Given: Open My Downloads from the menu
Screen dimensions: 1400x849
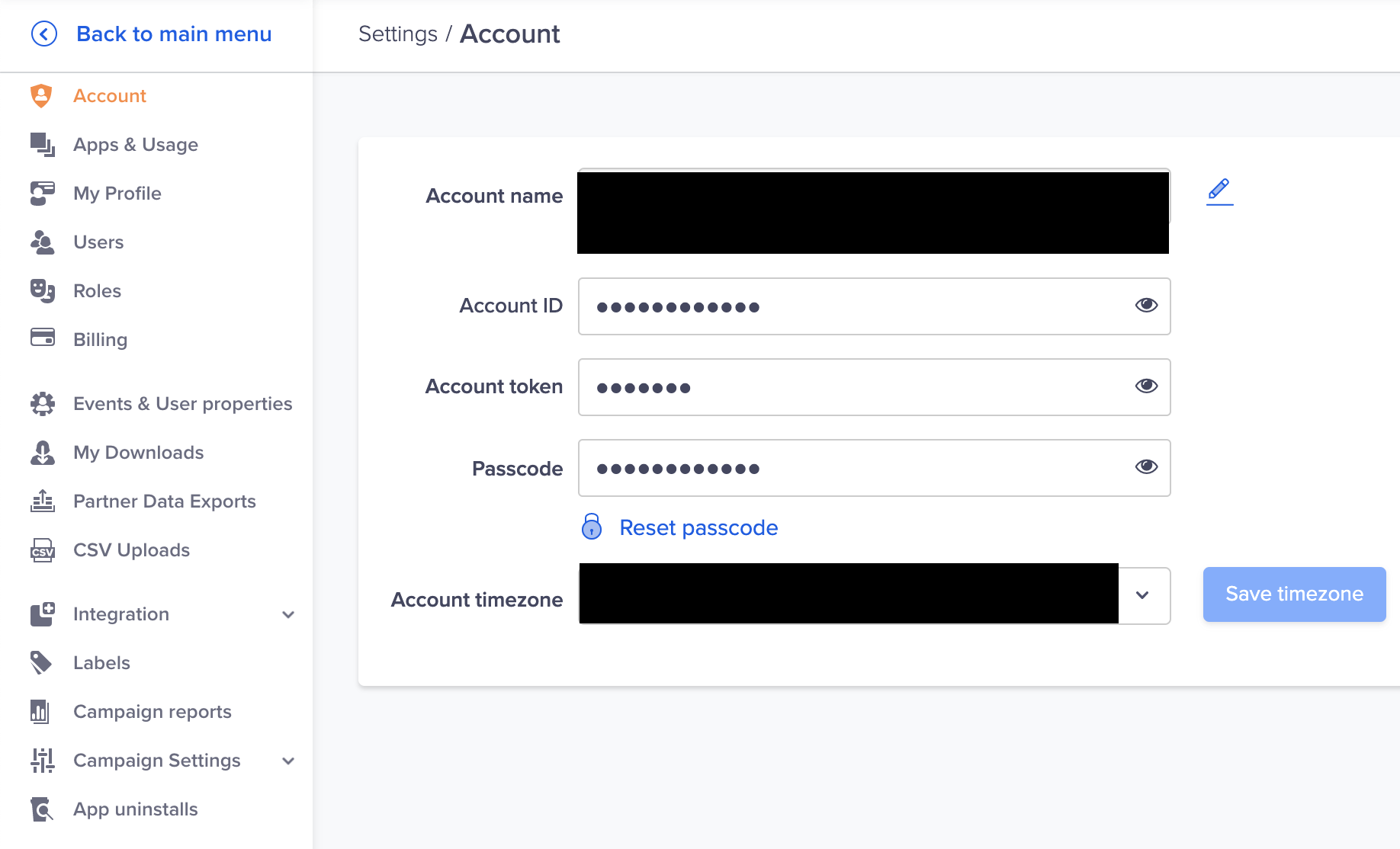Looking at the screenshot, I should point(41,452).
